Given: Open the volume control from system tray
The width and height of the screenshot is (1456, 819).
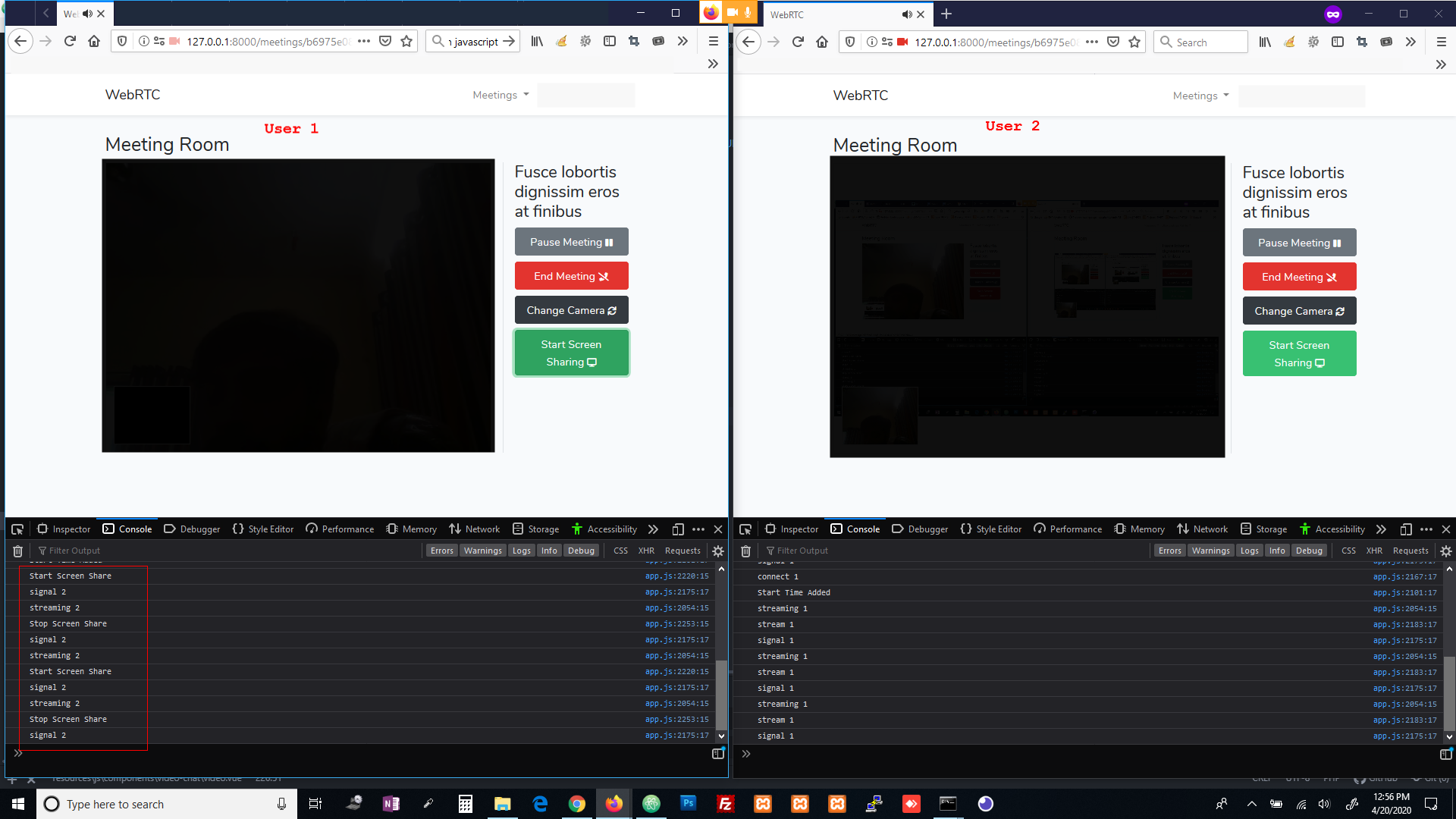Looking at the screenshot, I should tap(1325, 804).
